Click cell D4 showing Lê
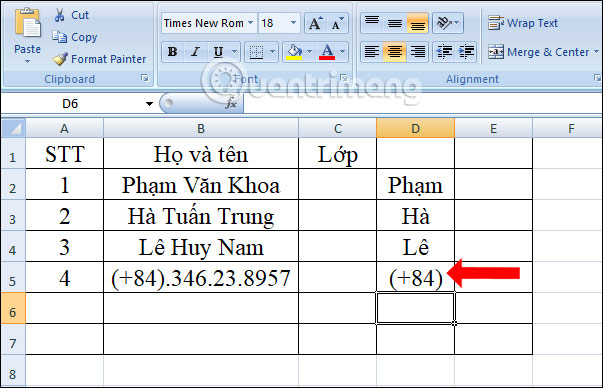This screenshot has height=388, width=603. pyautogui.click(x=415, y=247)
